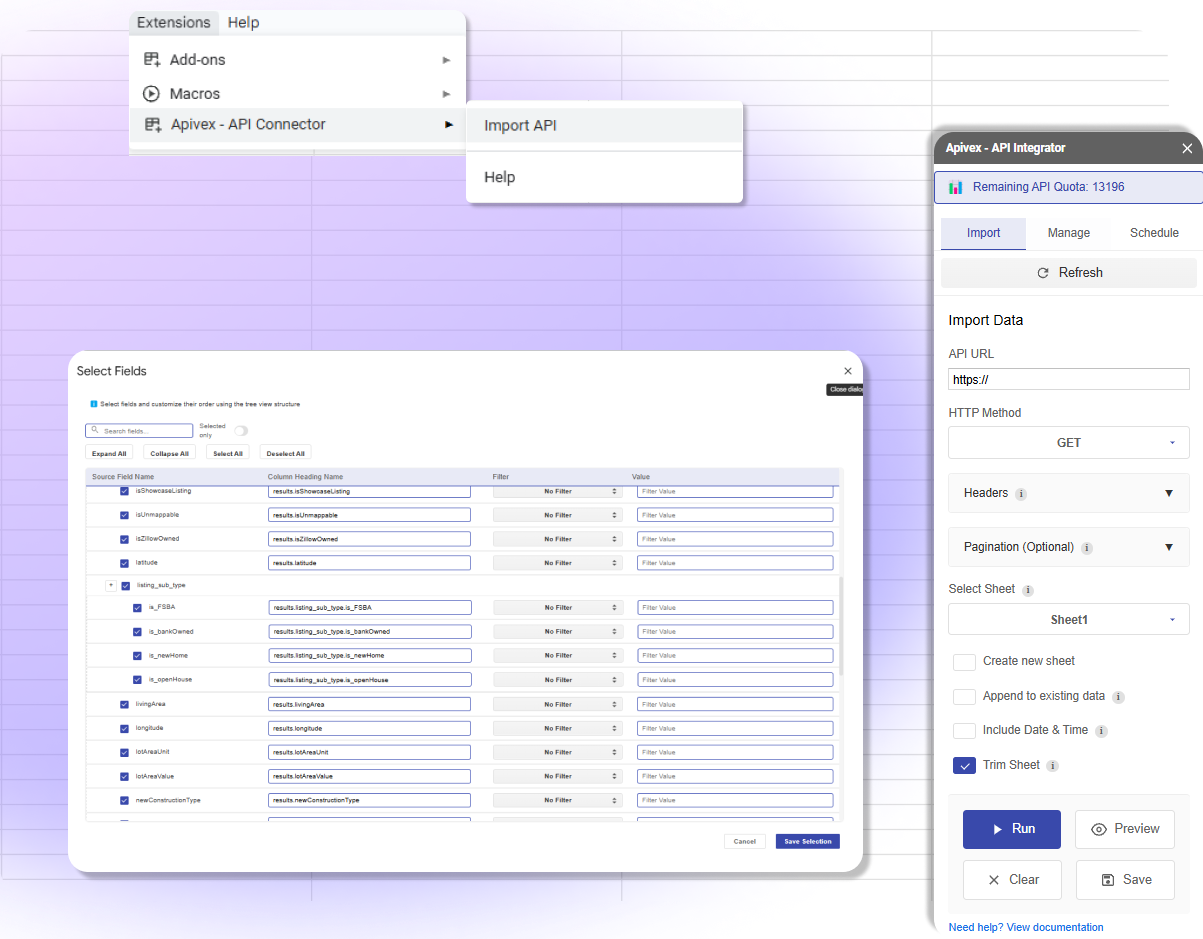The image size is (1203, 939).
Task: Uncheck the newConstructionType field checkbox
Action: (x=124, y=801)
